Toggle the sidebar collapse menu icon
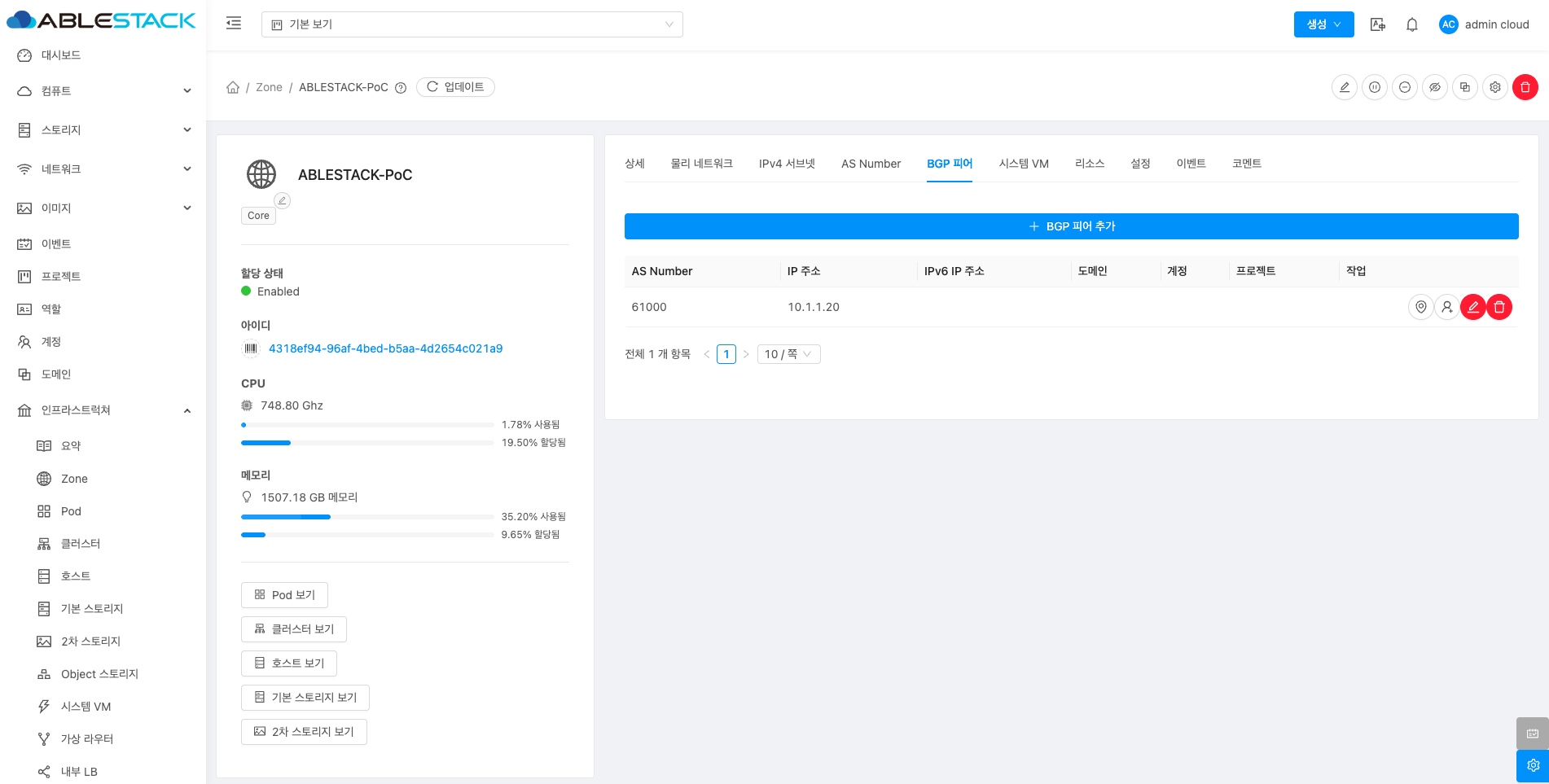 (234, 24)
